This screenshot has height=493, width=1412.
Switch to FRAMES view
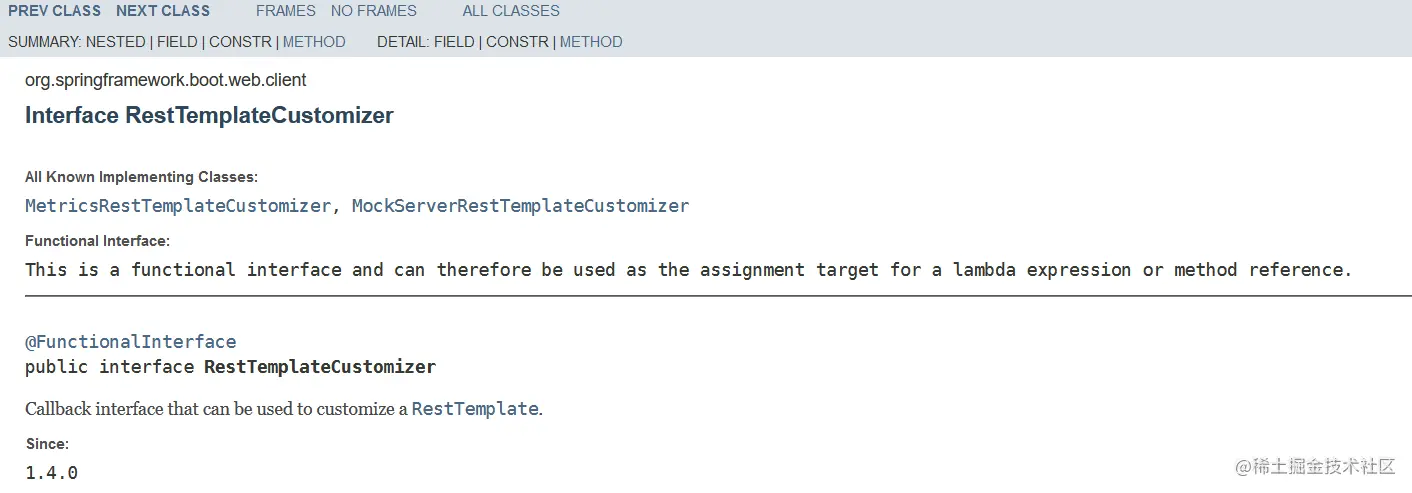(x=286, y=11)
